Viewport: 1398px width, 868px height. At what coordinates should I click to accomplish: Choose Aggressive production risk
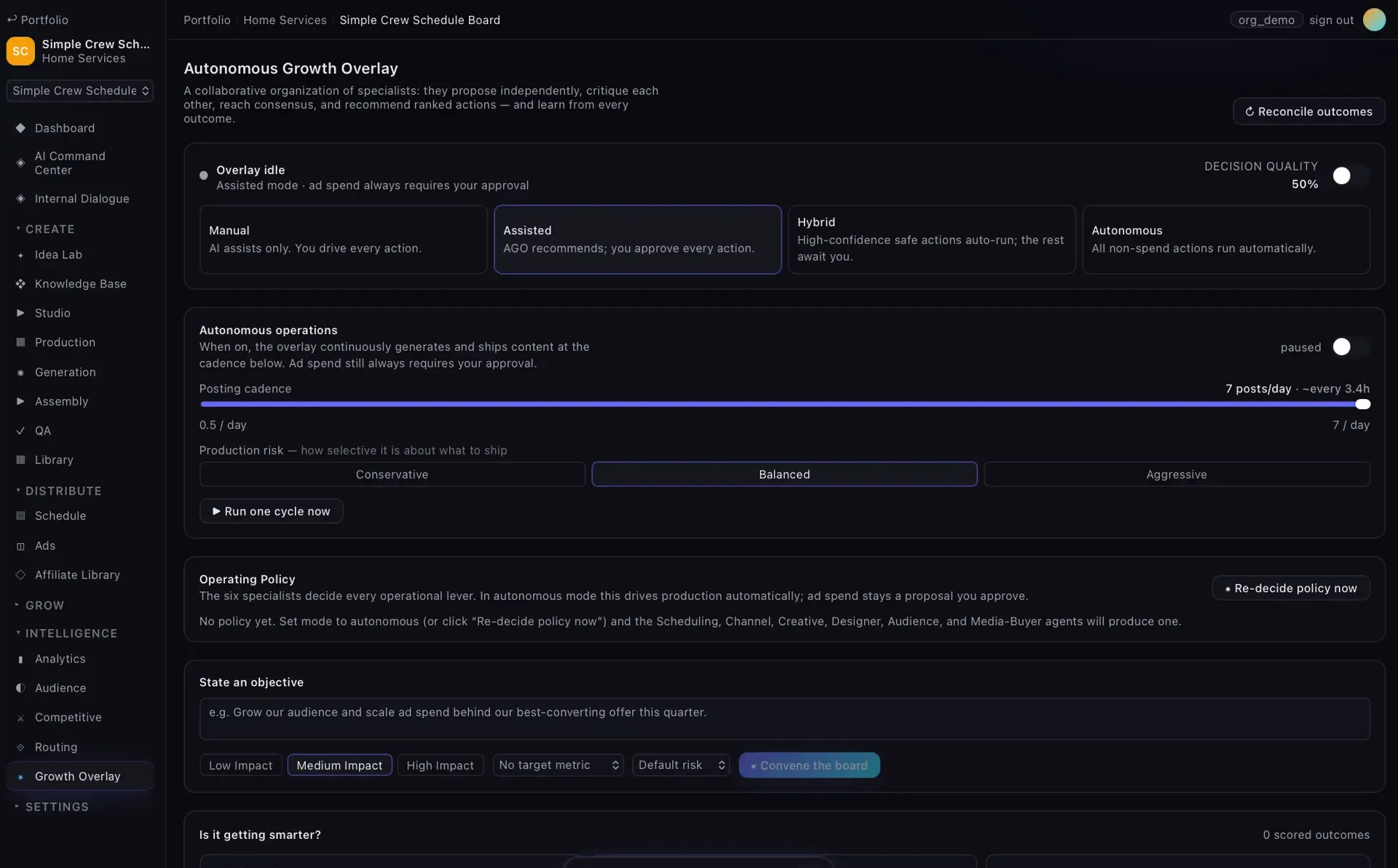coord(1177,474)
